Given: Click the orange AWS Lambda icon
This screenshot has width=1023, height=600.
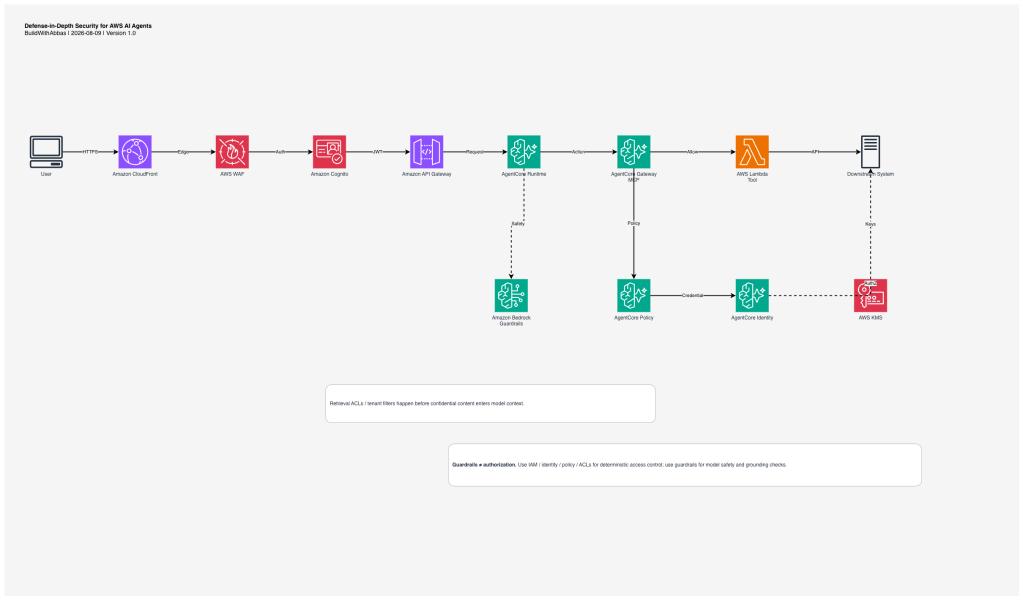Looking at the screenshot, I should click(752, 152).
